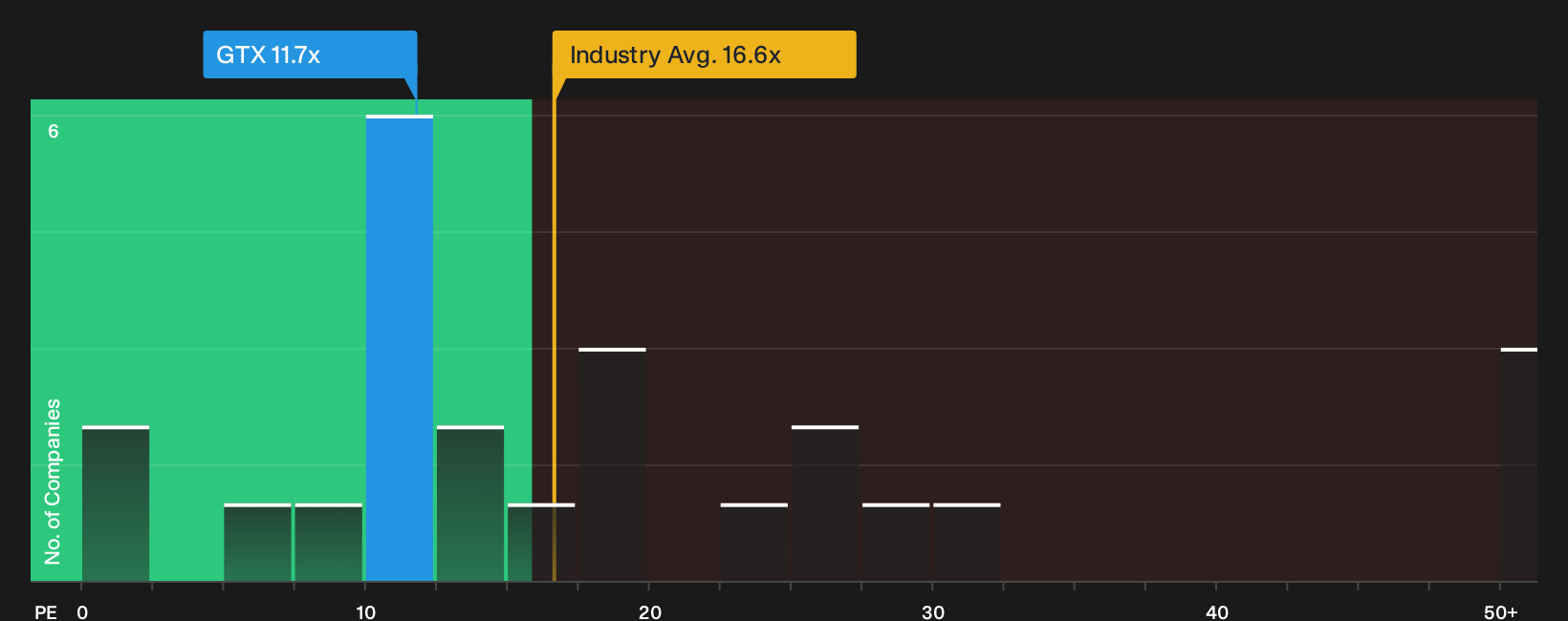Click the histogram bar at PE 0
The width and height of the screenshot is (1568, 621).
click(x=116, y=503)
